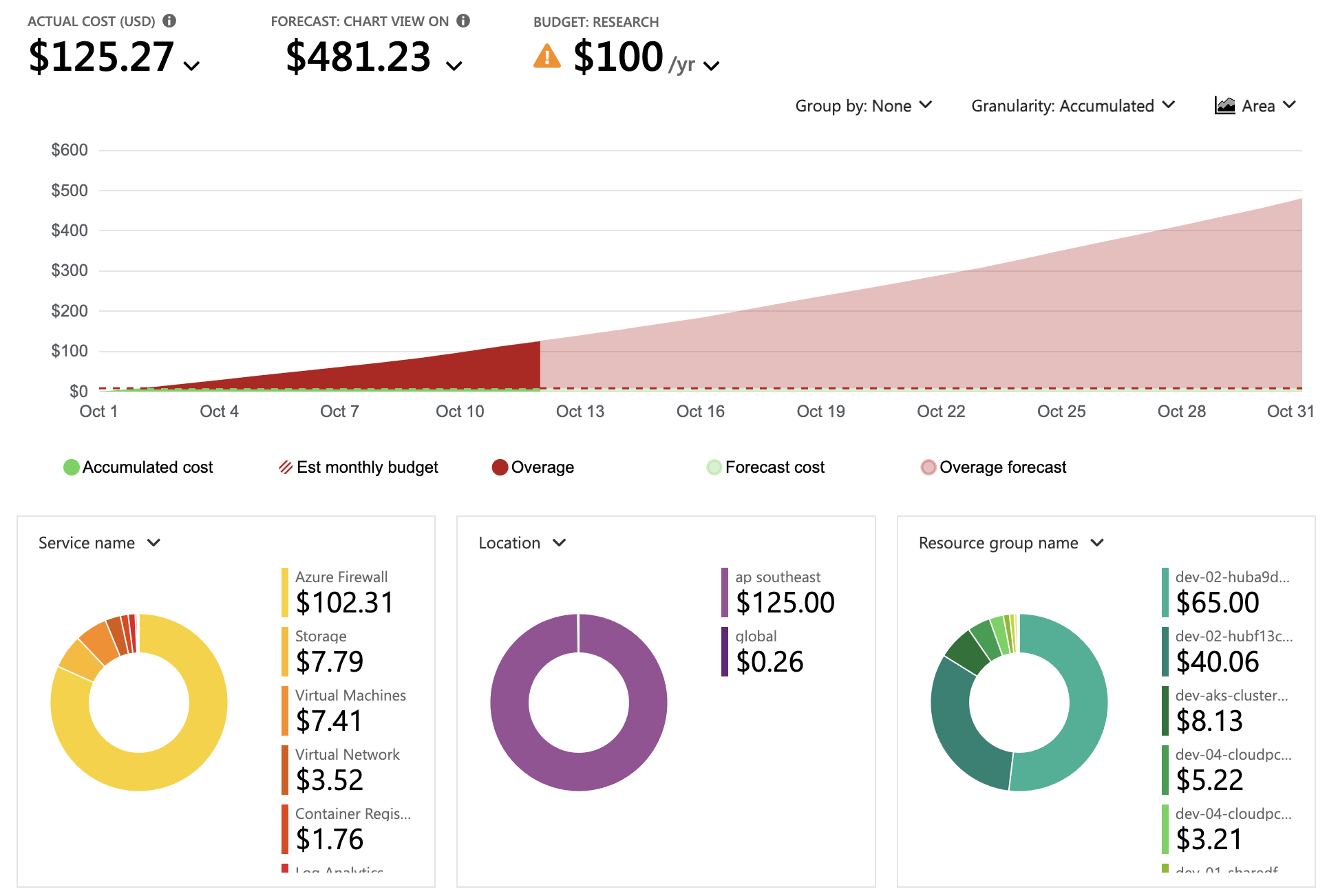Click the Azure Firewall yellow color swatch
Viewport: 1327px width, 896px height.
click(285, 593)
